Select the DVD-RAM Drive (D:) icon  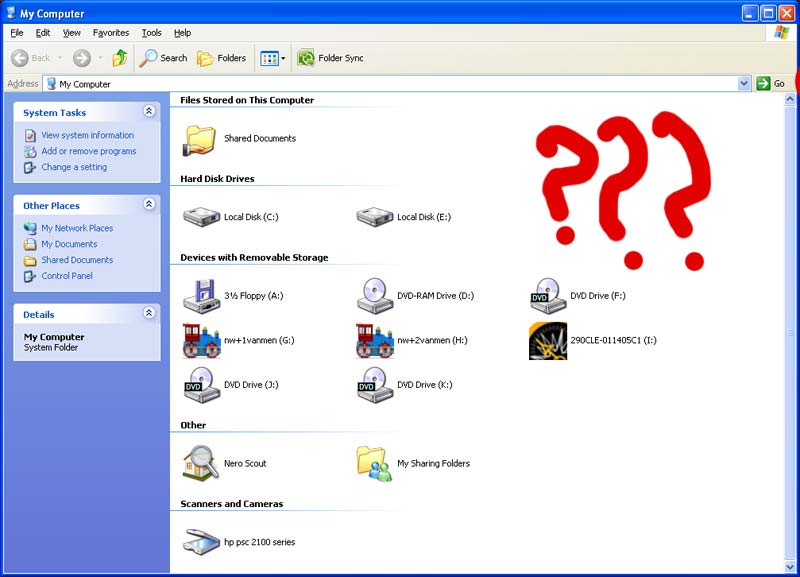tap(375, 296)
